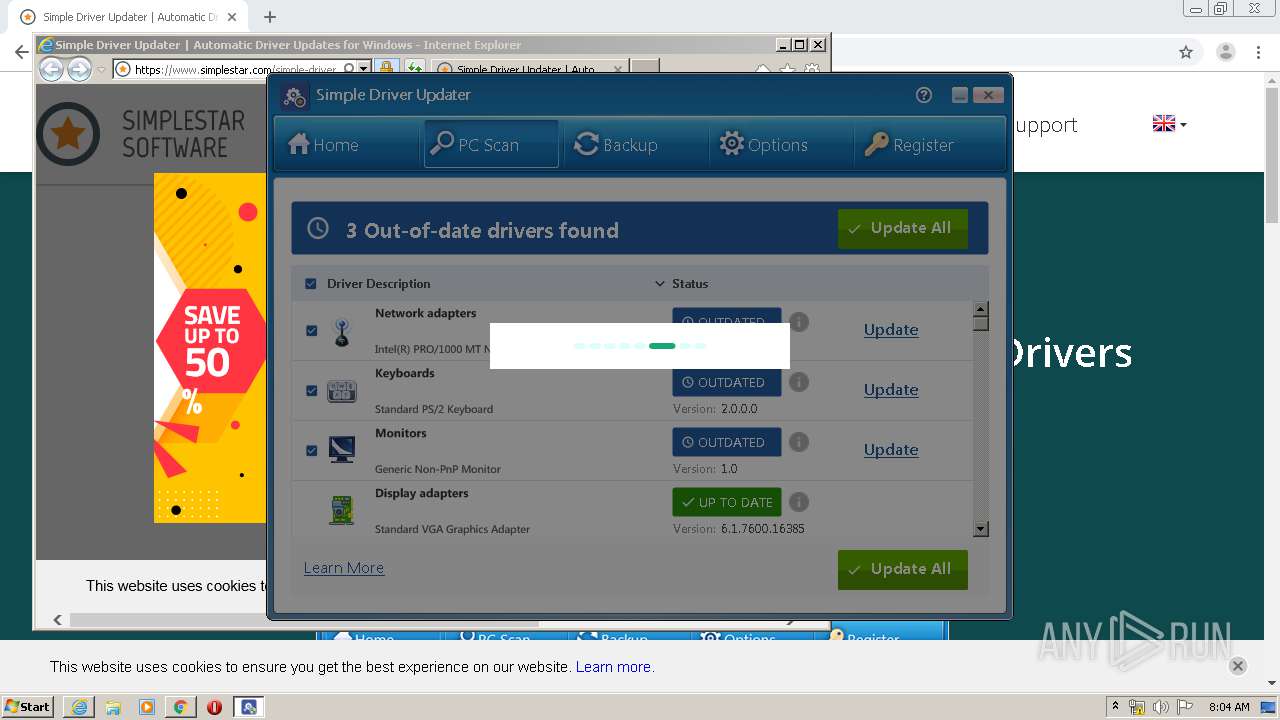Click info icon for Display adapters row
Image resolution: width=1280 pixels, height=720 pixels.
[799, 502]
